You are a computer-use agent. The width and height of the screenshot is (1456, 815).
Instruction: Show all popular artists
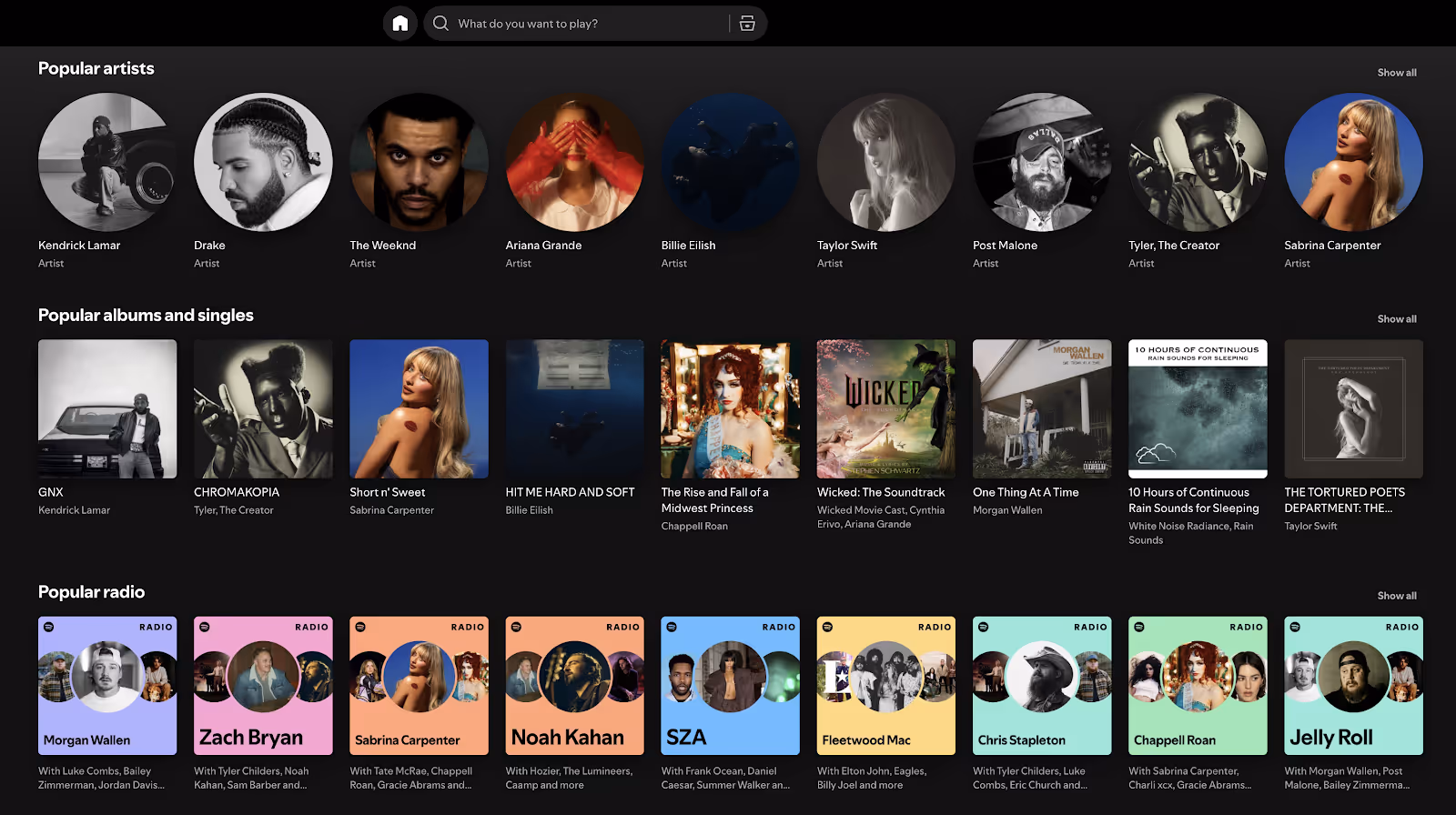[1397, 73]
